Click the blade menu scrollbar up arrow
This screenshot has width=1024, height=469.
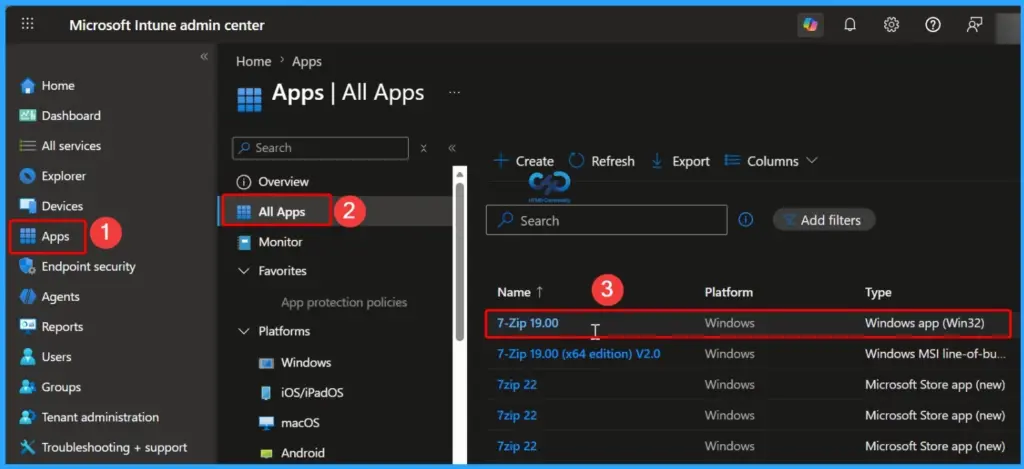[460, 174]
